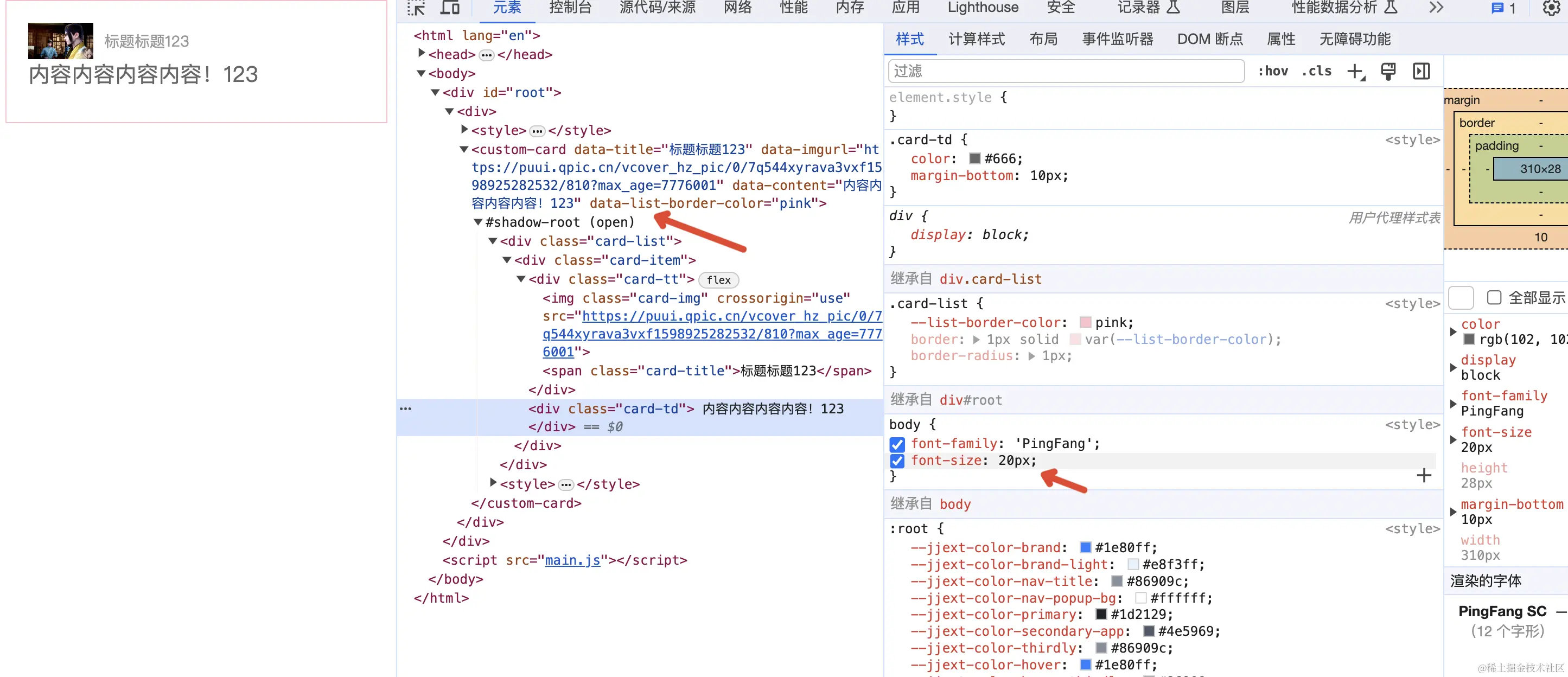The width and height of the screenshot is (1568, 677).
Task: Toggle the device toolbar icon
Action: (450, 8)
